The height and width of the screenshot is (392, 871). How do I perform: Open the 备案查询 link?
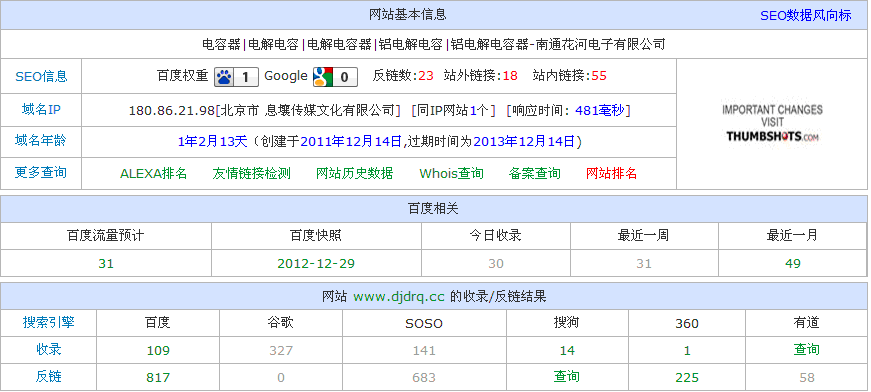tap(534, 174)
